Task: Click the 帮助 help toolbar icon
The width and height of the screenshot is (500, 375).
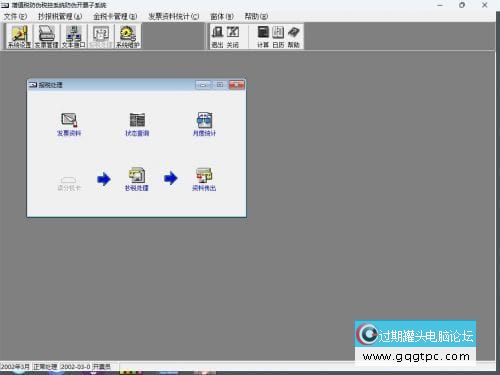Action: click(293, 37)
